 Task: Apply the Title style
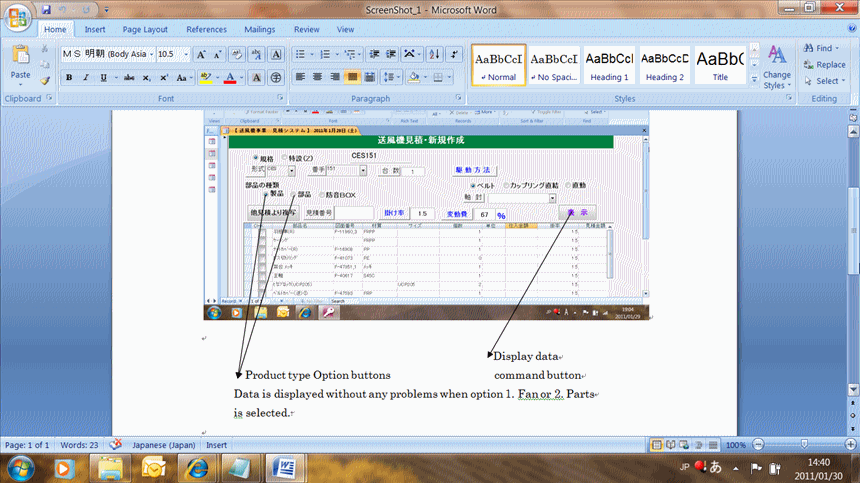720,65
